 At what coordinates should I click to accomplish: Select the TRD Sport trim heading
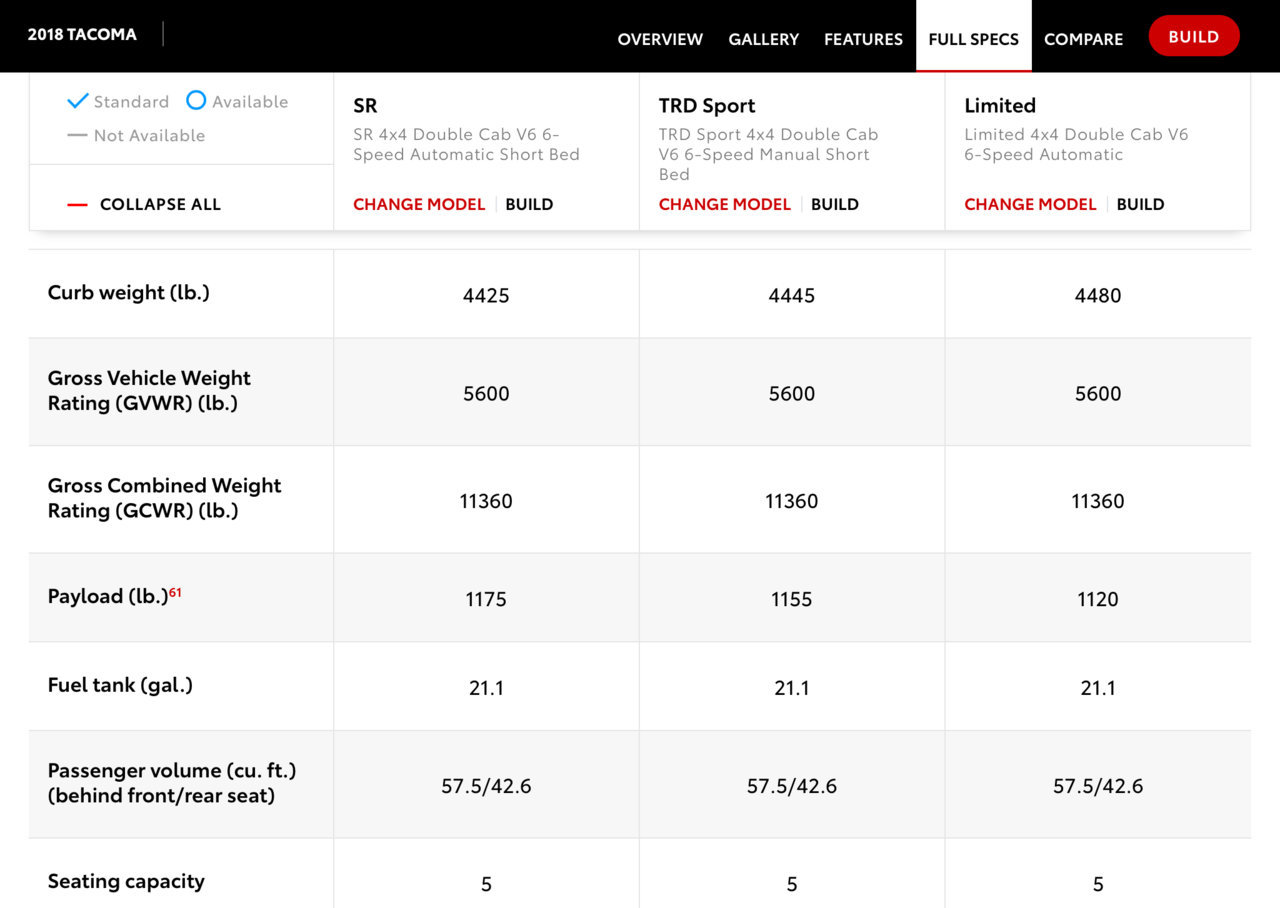[707, 105]
